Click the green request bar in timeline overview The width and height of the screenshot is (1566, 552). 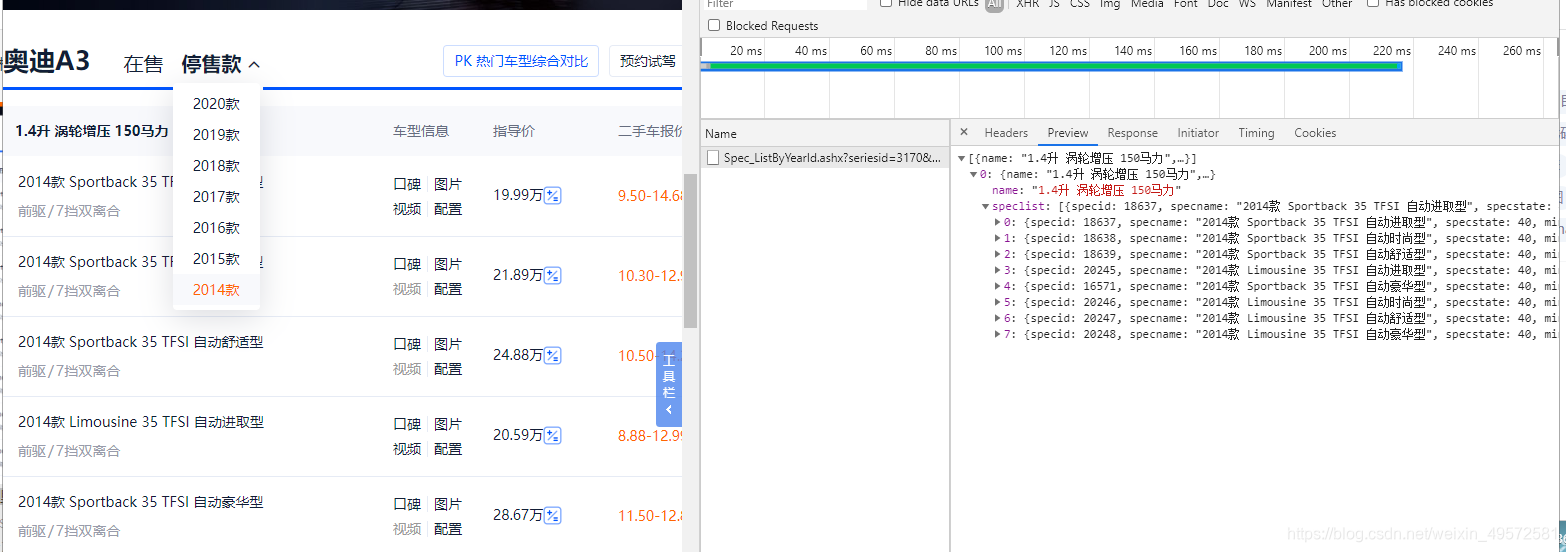pyautogui.click(x=1051, y=66)
